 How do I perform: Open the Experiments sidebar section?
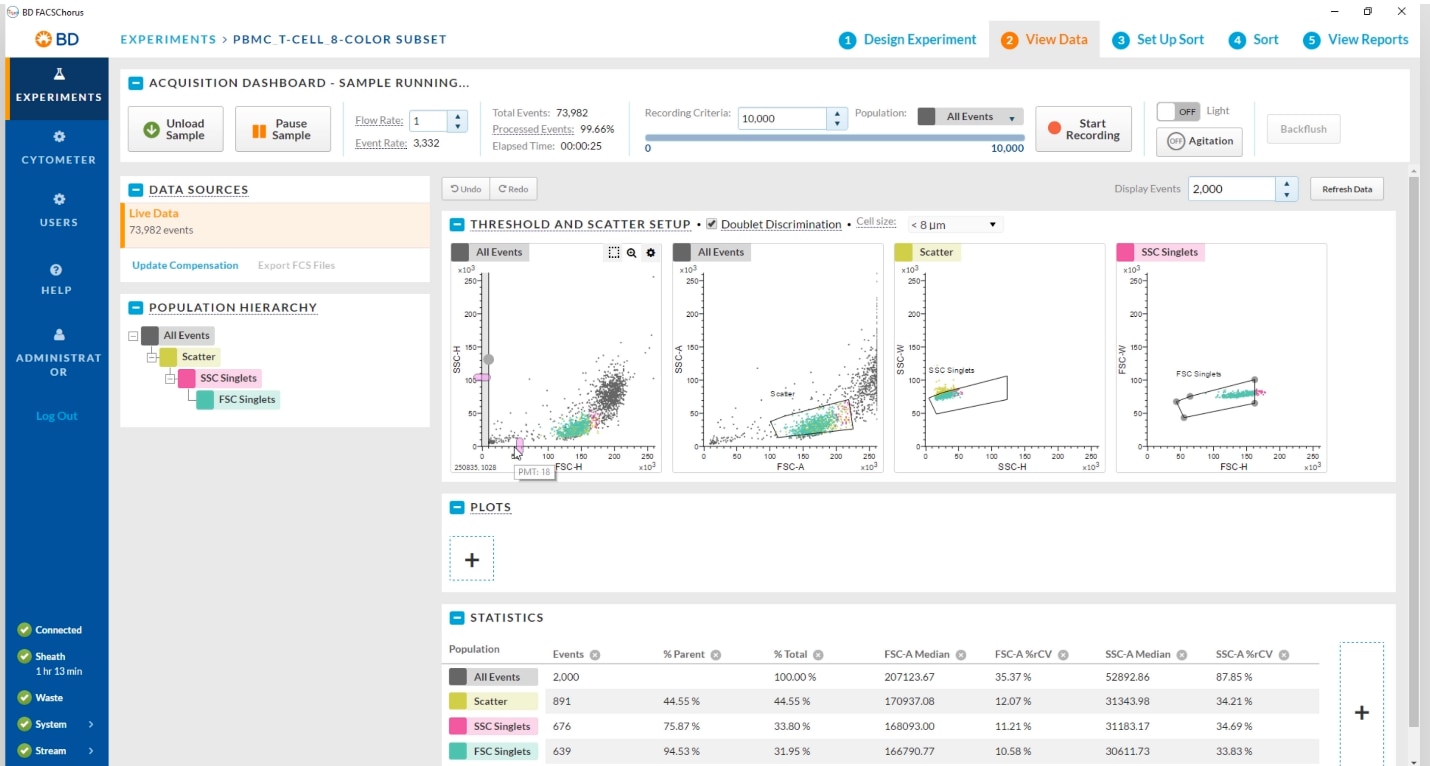coord(58,88)
